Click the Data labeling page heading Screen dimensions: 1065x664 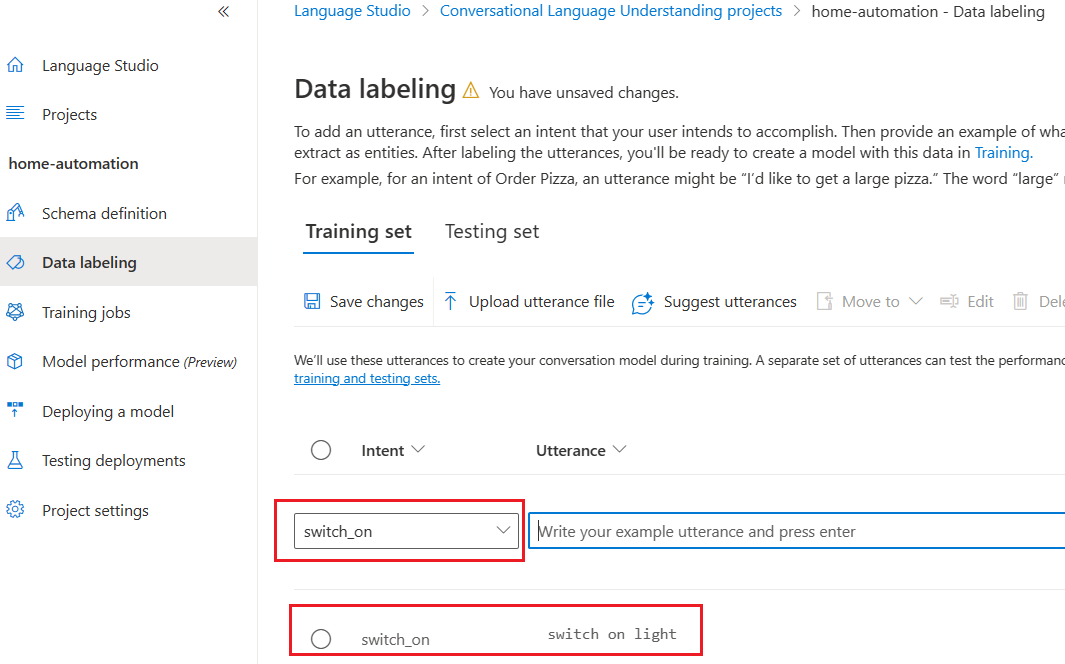[375, 89]
